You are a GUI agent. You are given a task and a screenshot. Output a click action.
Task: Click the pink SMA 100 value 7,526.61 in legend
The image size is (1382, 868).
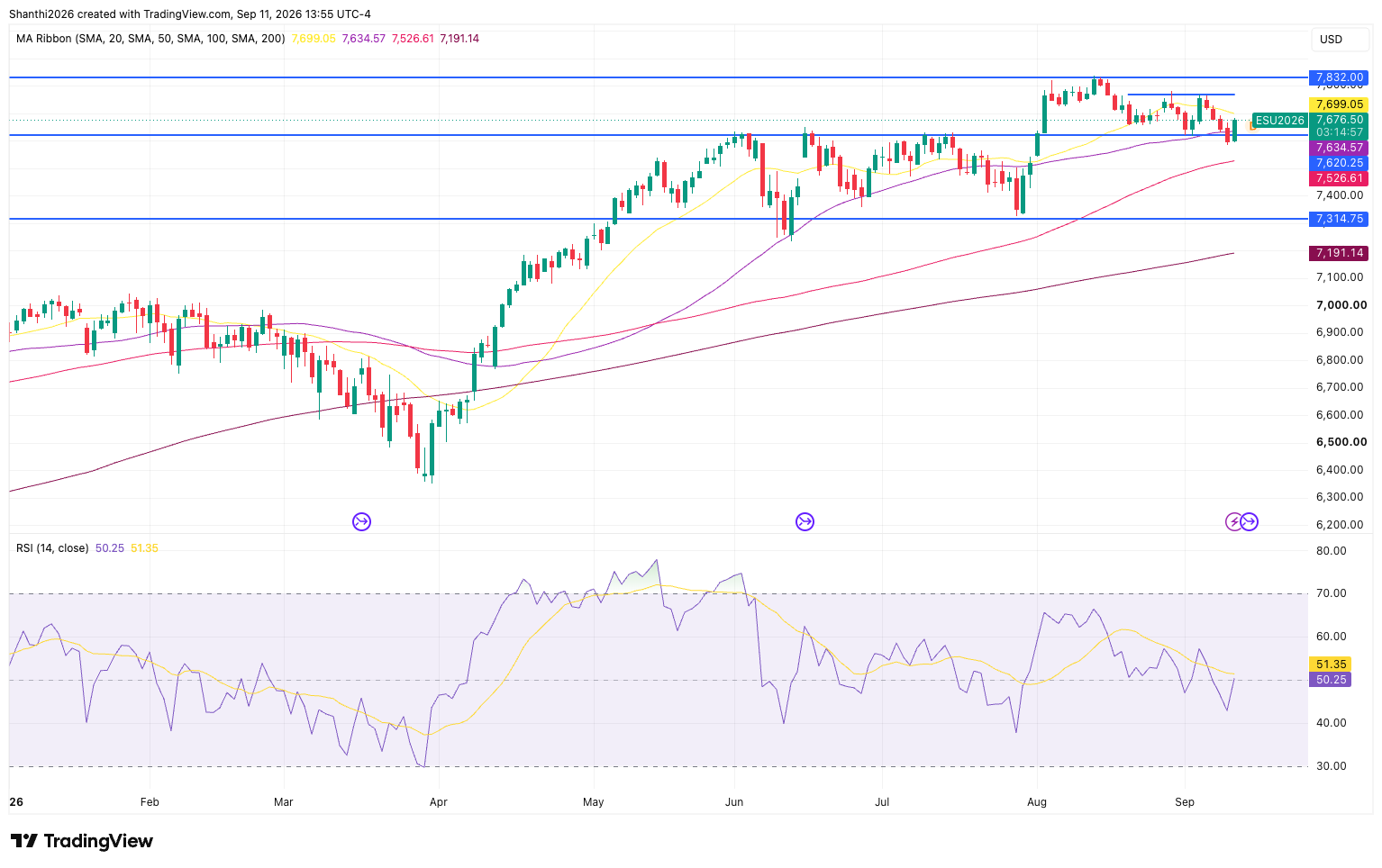point(413,39)
